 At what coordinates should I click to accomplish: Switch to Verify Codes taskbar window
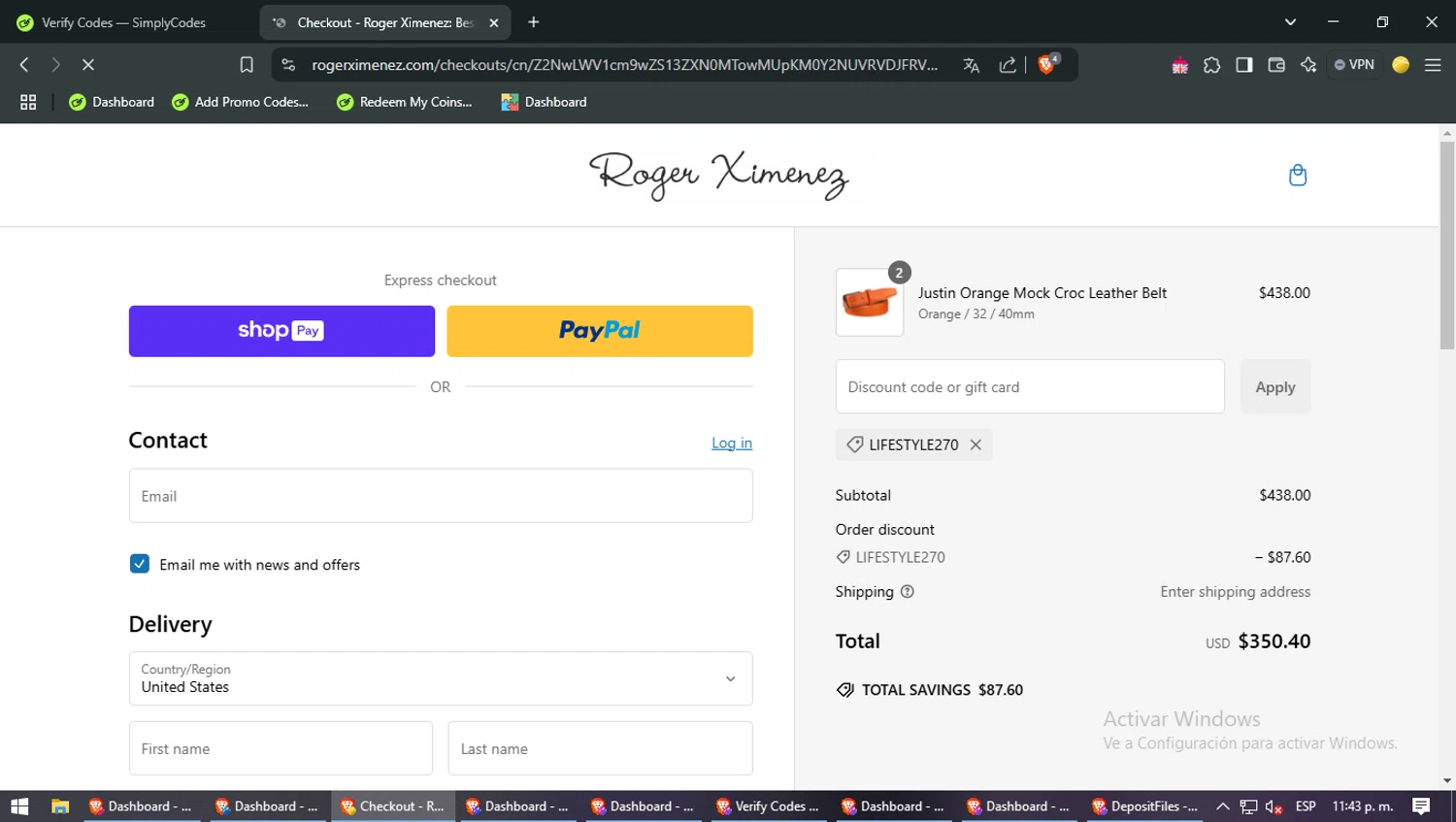pos(769,806)
